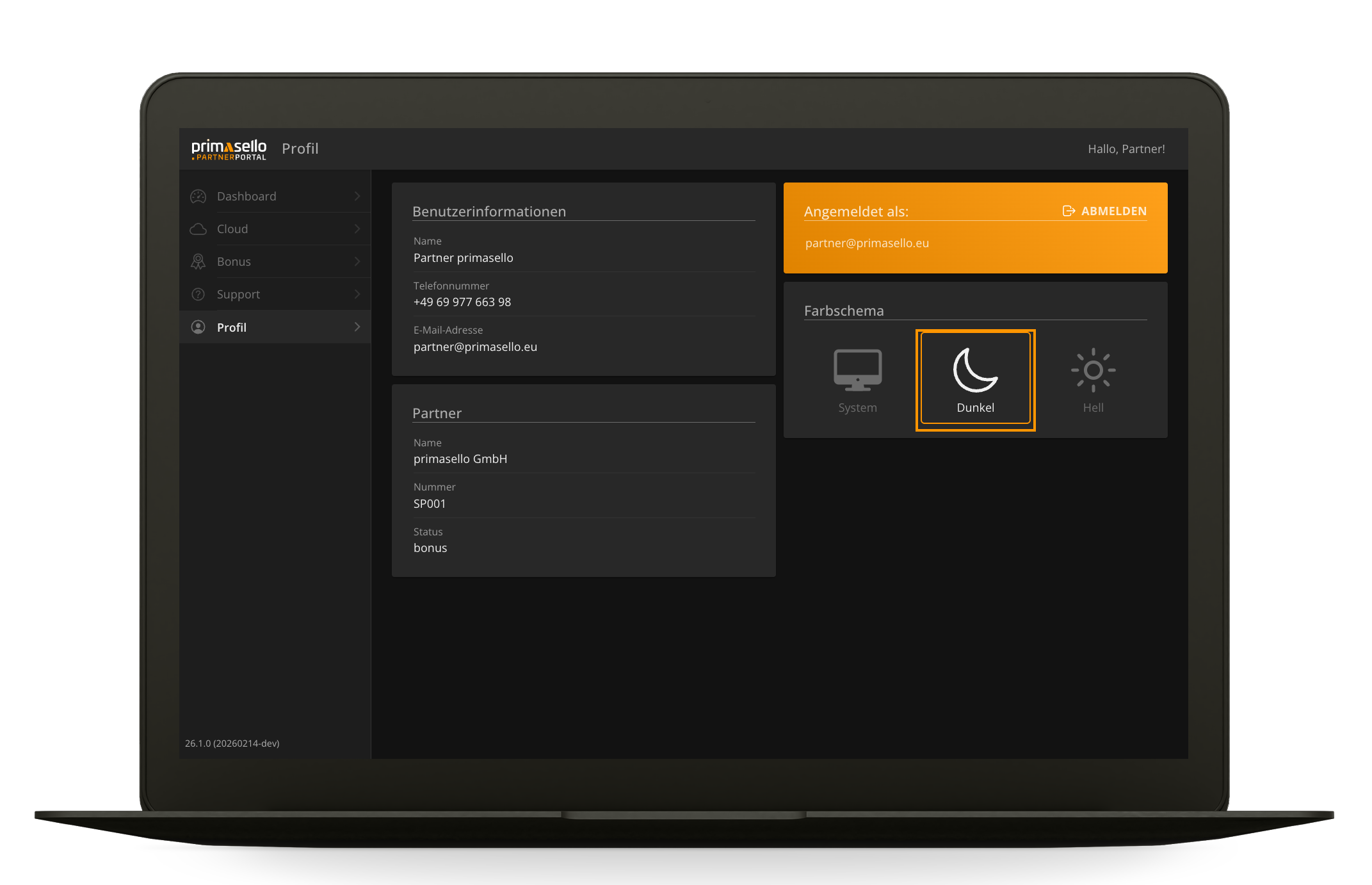Image resolution: width=1372 pixels, height=885 pixels.
Task: Click the logout arrow icon beside Abmelden
Action: [1068, 211]
